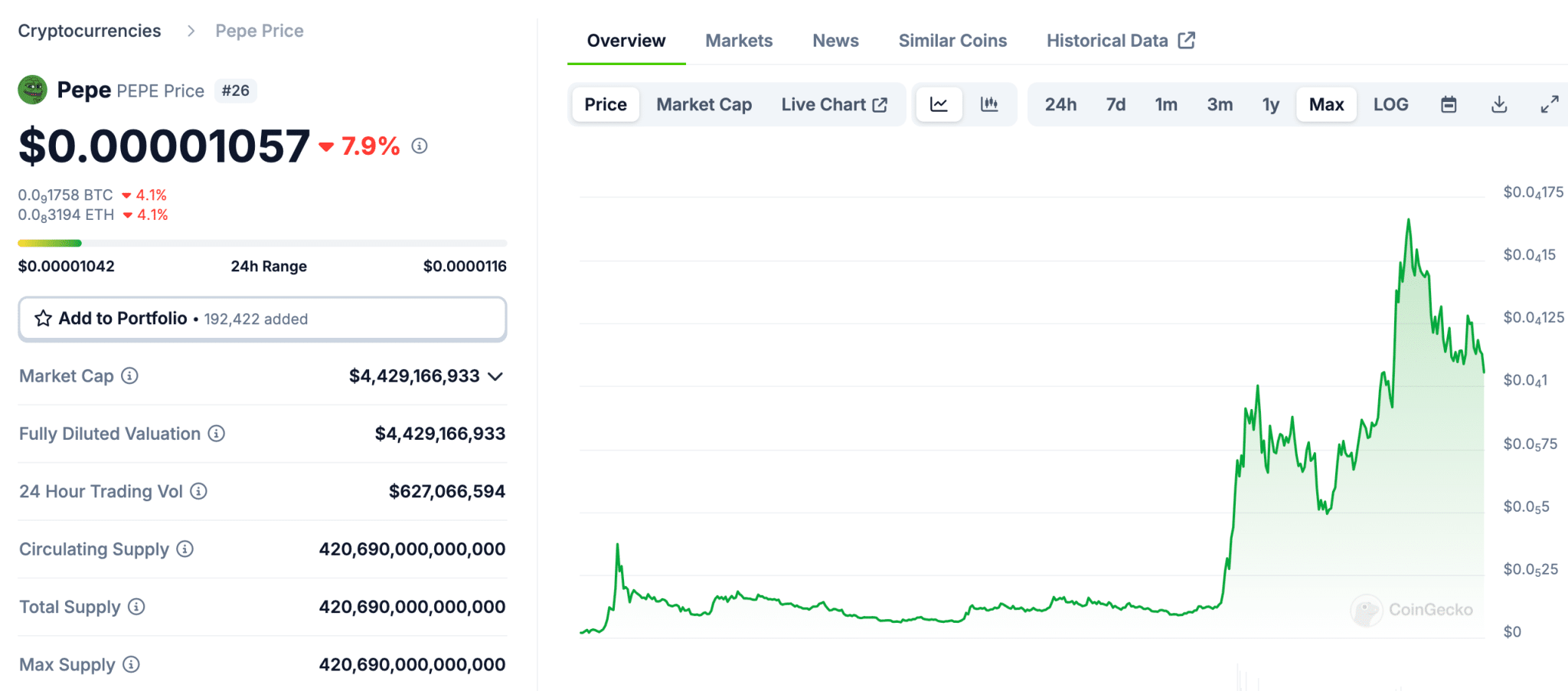Image resolution: width=1568 pixels, height=691 pixels.
Task: Click the Pepe Price breadcrumb
Action: click(x=260, y=31)
